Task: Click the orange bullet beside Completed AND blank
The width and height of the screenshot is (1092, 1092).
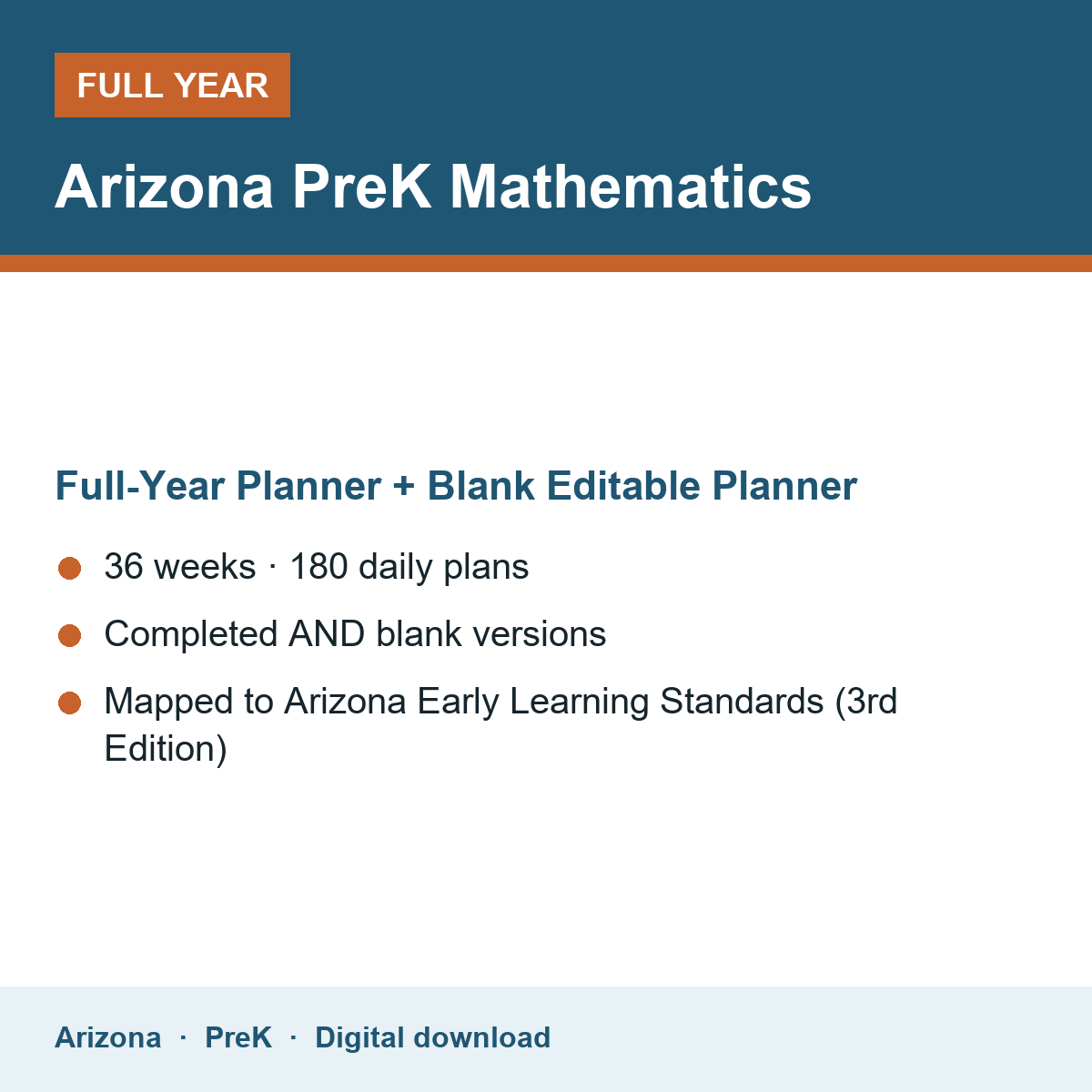Action: [x=70, y=635]
